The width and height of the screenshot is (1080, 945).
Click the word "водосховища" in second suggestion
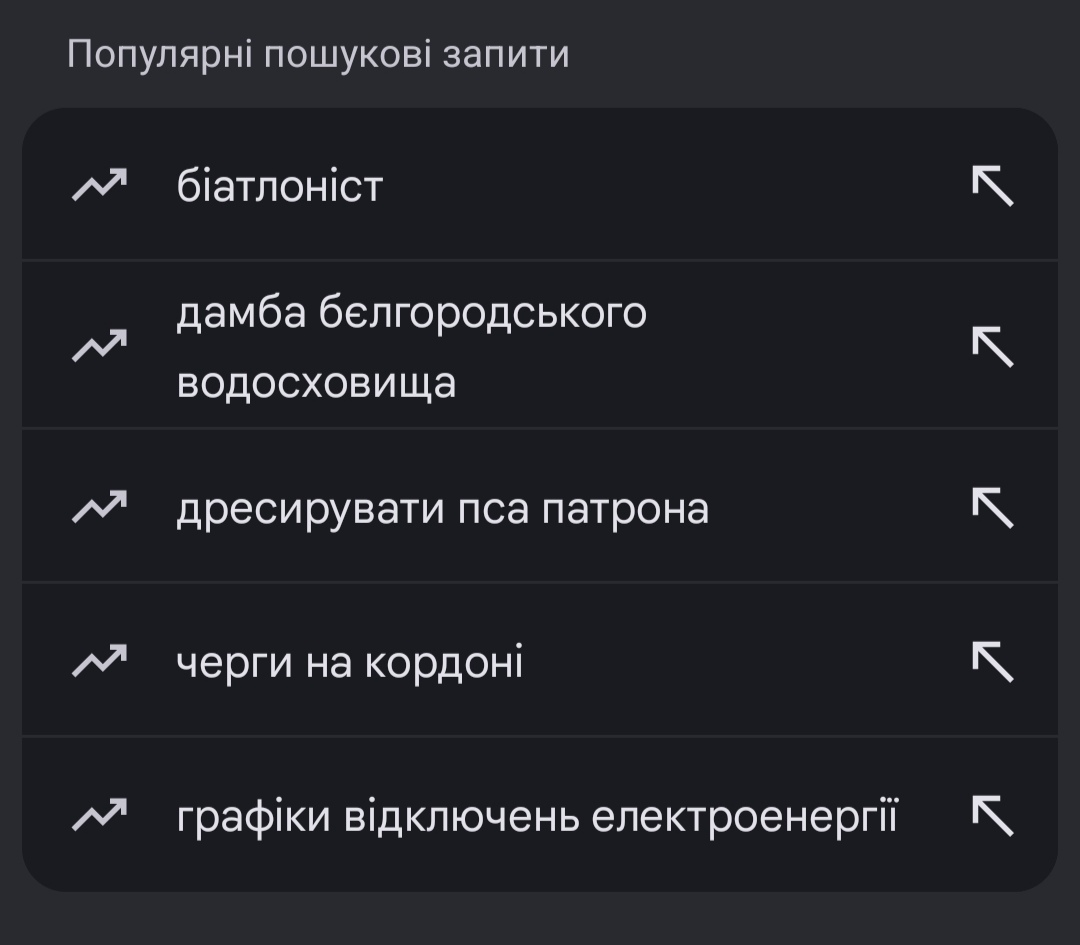316,383
